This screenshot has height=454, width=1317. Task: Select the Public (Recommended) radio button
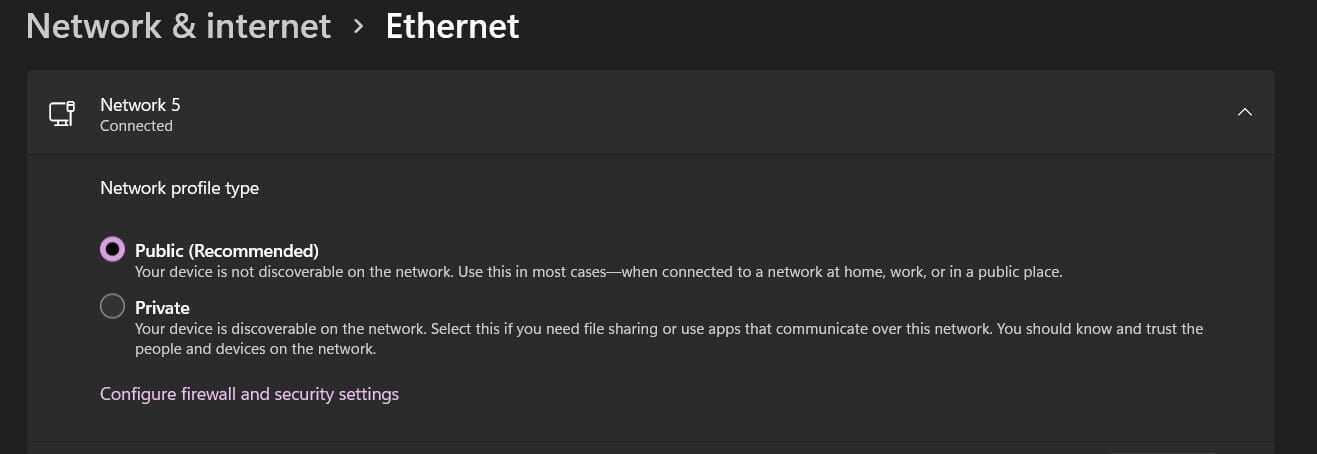point(113,249)
